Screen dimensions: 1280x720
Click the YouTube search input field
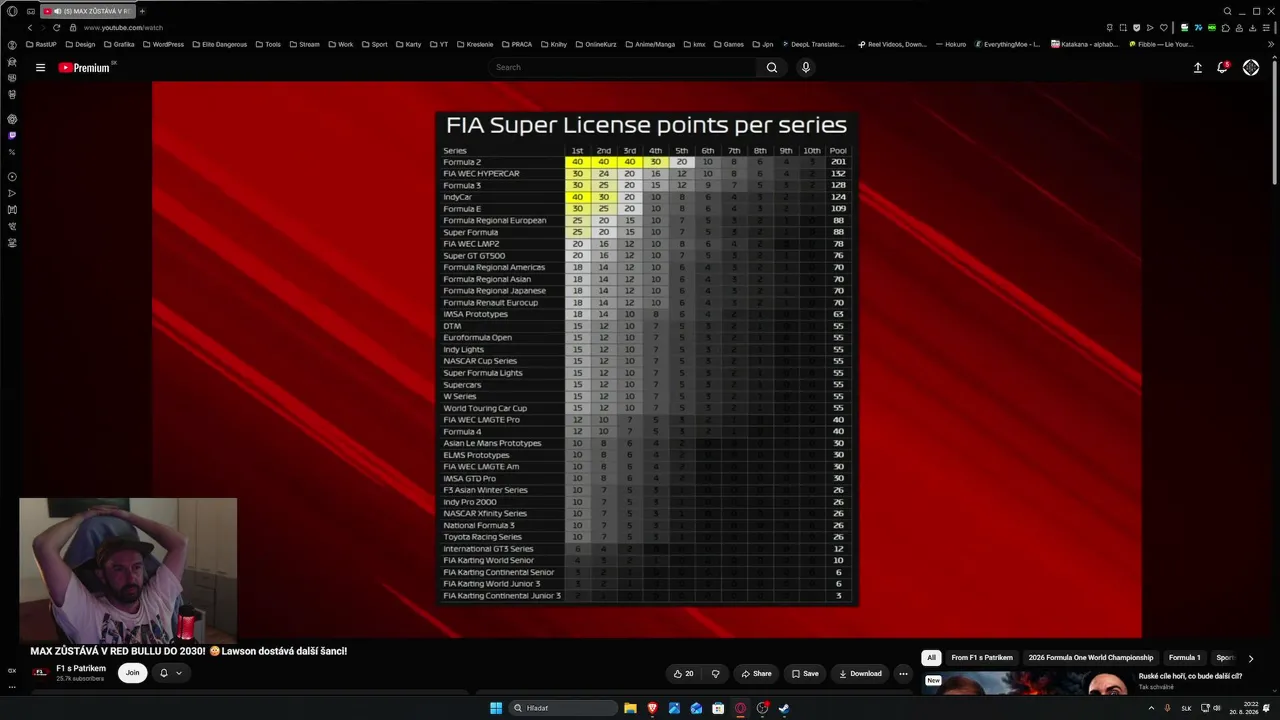coord(624,68)
